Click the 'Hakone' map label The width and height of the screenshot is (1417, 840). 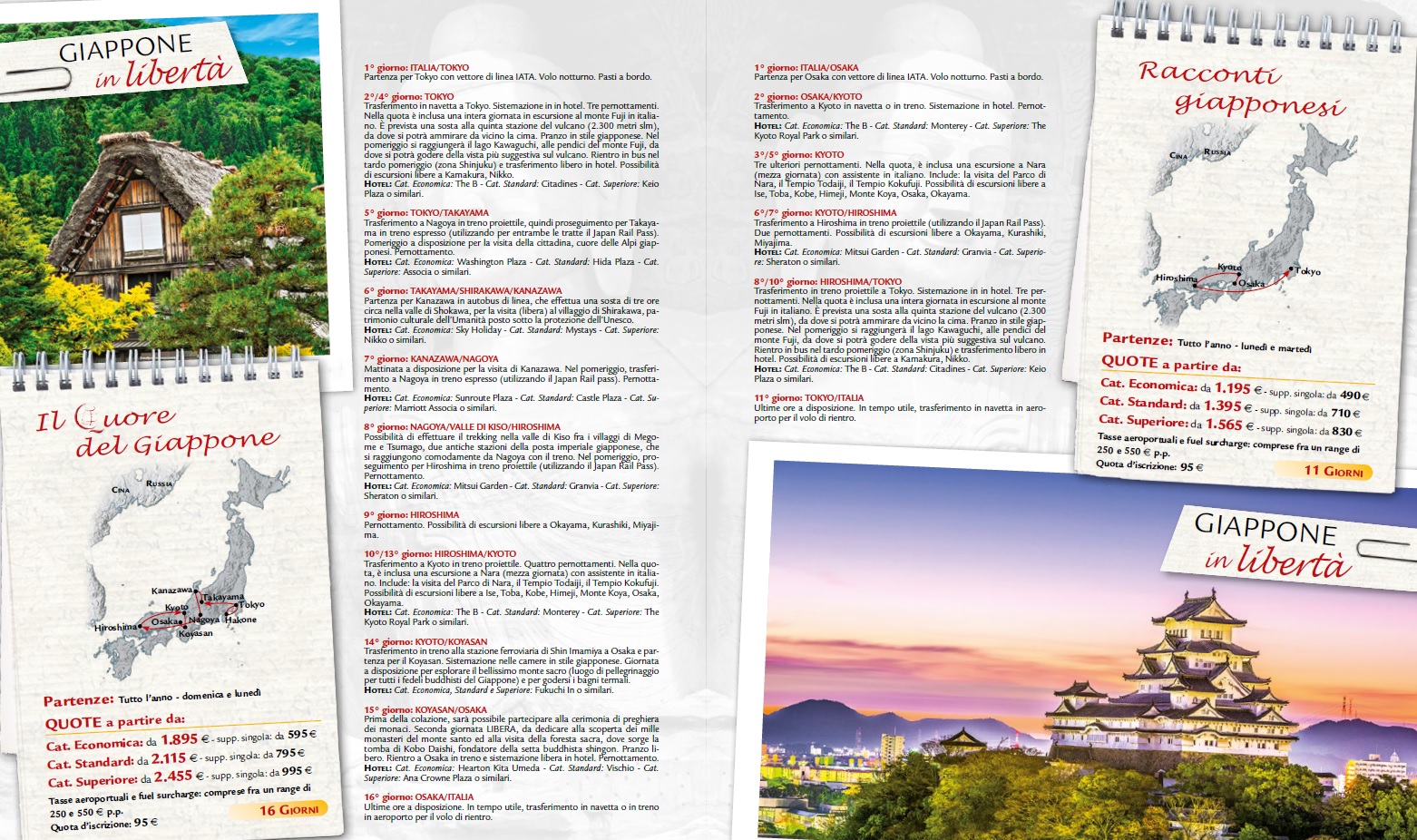click(x=241, y=620)
